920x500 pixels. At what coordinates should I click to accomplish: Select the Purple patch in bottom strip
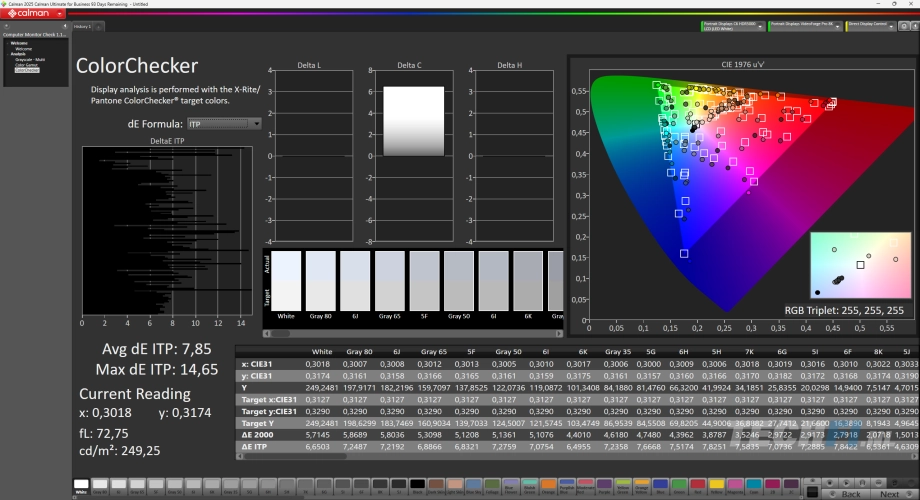click(x=604, y=487)
